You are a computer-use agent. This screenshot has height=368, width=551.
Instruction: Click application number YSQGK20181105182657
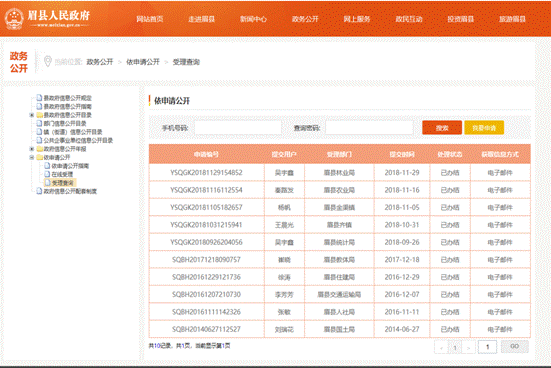tap(206, 207)
